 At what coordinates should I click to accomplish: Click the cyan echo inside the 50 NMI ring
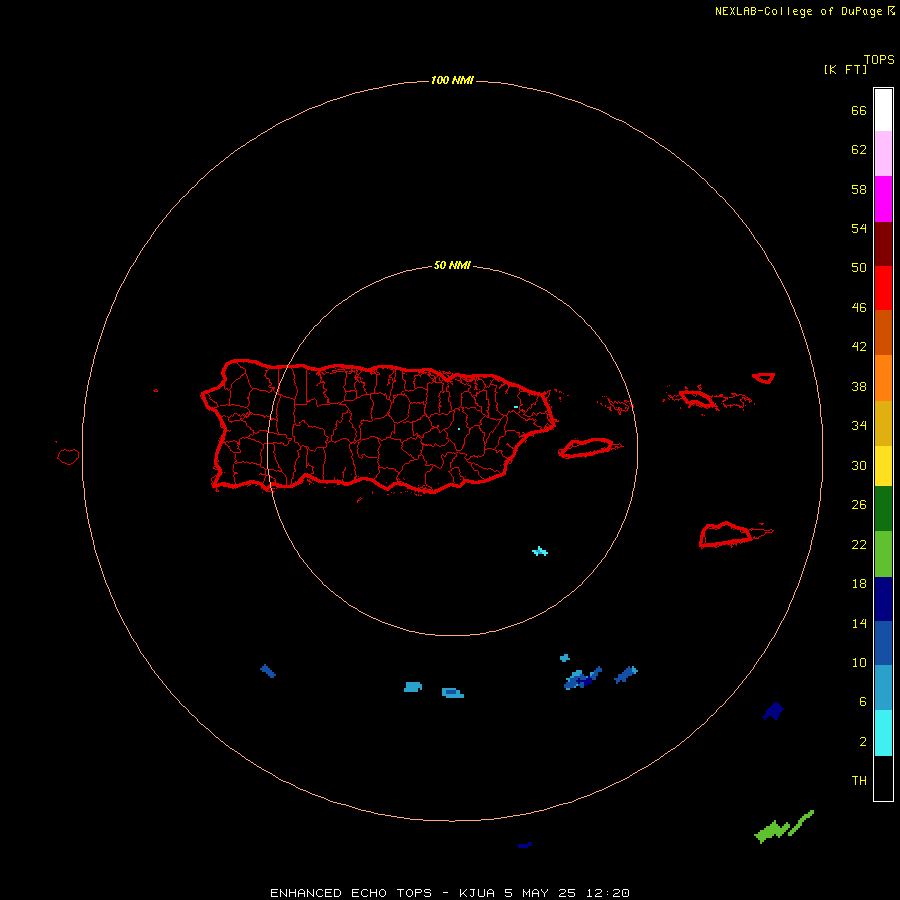(x=540, y=552)
